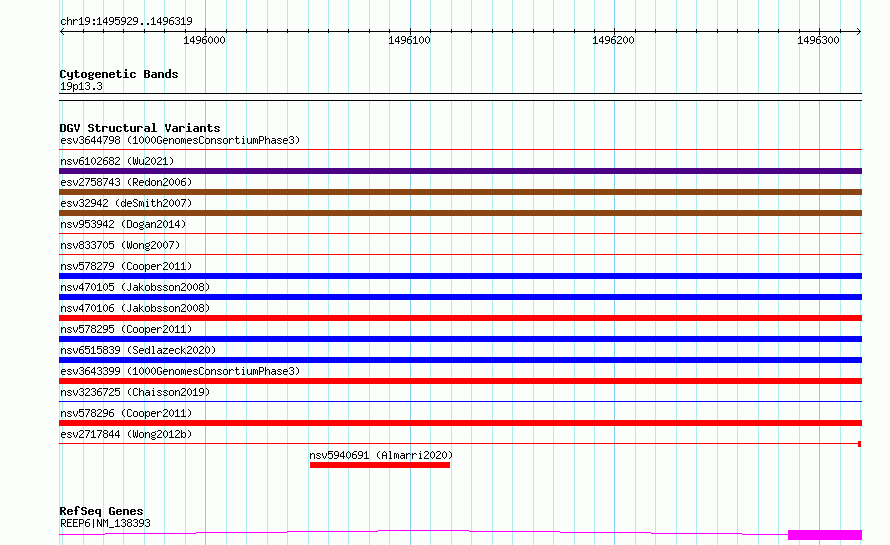Click ruler tick label 1496100
This screenshot has height=545, width=890.
[409, 40]
